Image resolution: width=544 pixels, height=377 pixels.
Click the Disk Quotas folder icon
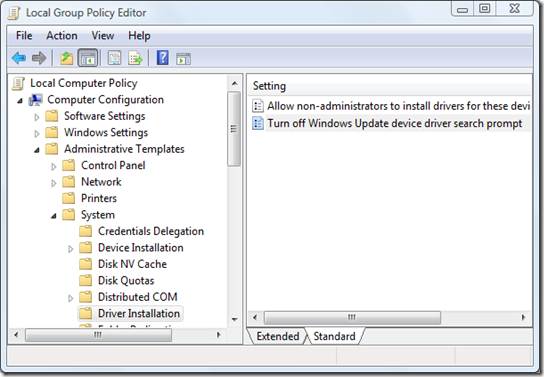pos(85,281)
